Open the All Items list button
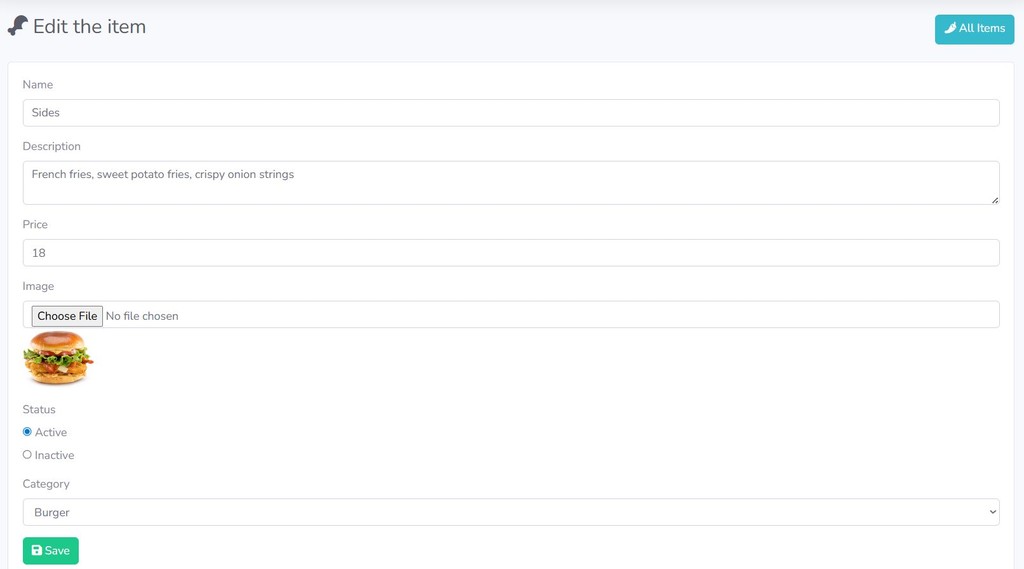The image size is (1024, 569). click(x=974, y=29)
